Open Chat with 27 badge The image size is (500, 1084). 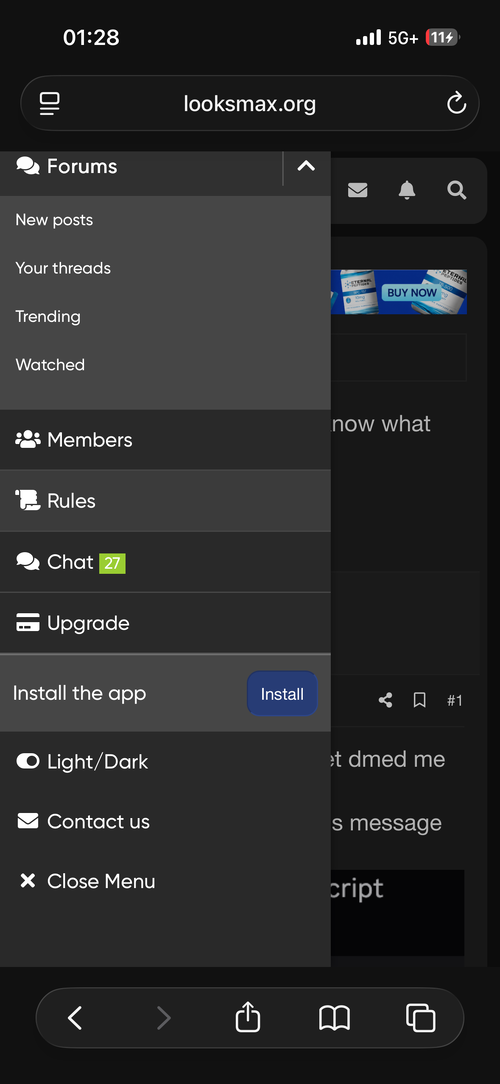165,562
